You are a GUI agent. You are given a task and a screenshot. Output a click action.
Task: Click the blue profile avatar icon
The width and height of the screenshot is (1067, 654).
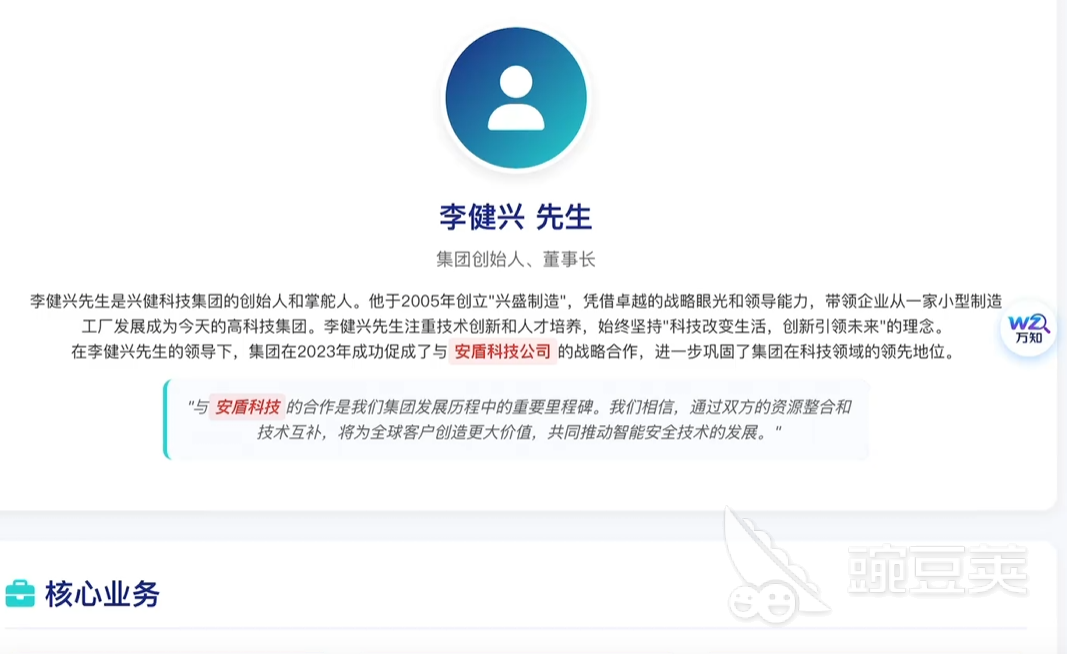point(516,98)
